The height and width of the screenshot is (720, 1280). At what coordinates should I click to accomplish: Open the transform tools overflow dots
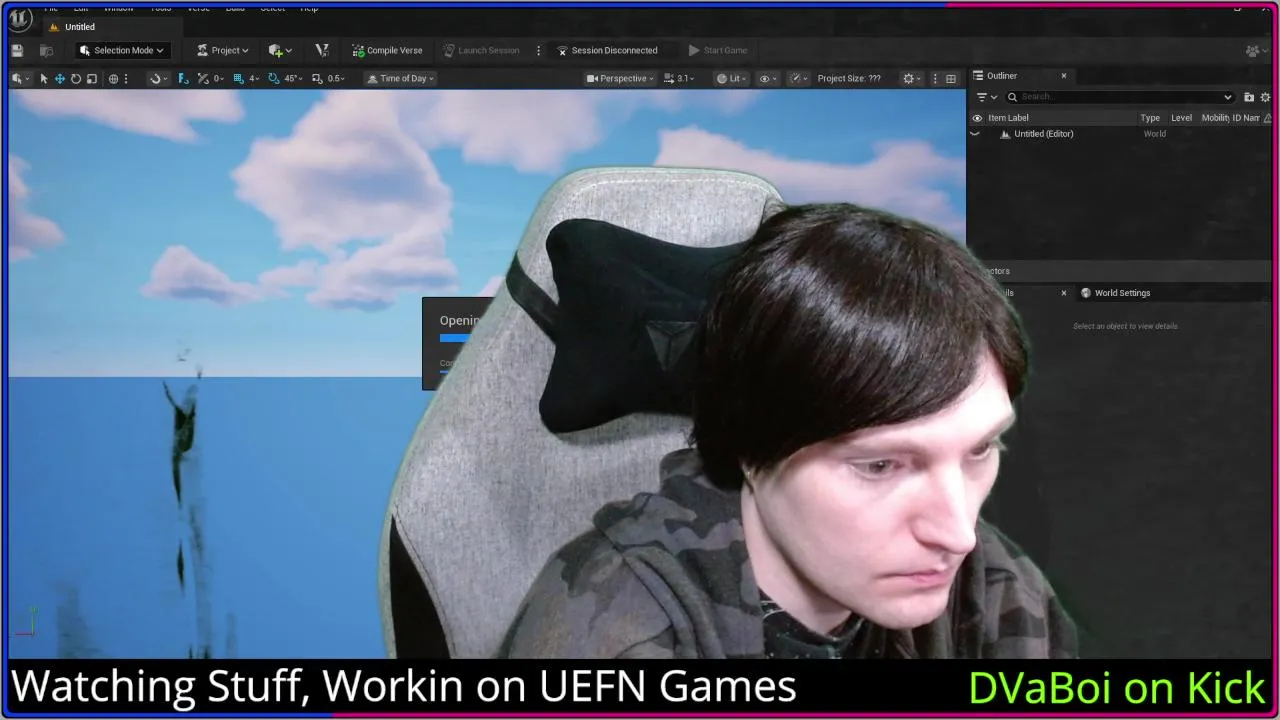point(126,78)
